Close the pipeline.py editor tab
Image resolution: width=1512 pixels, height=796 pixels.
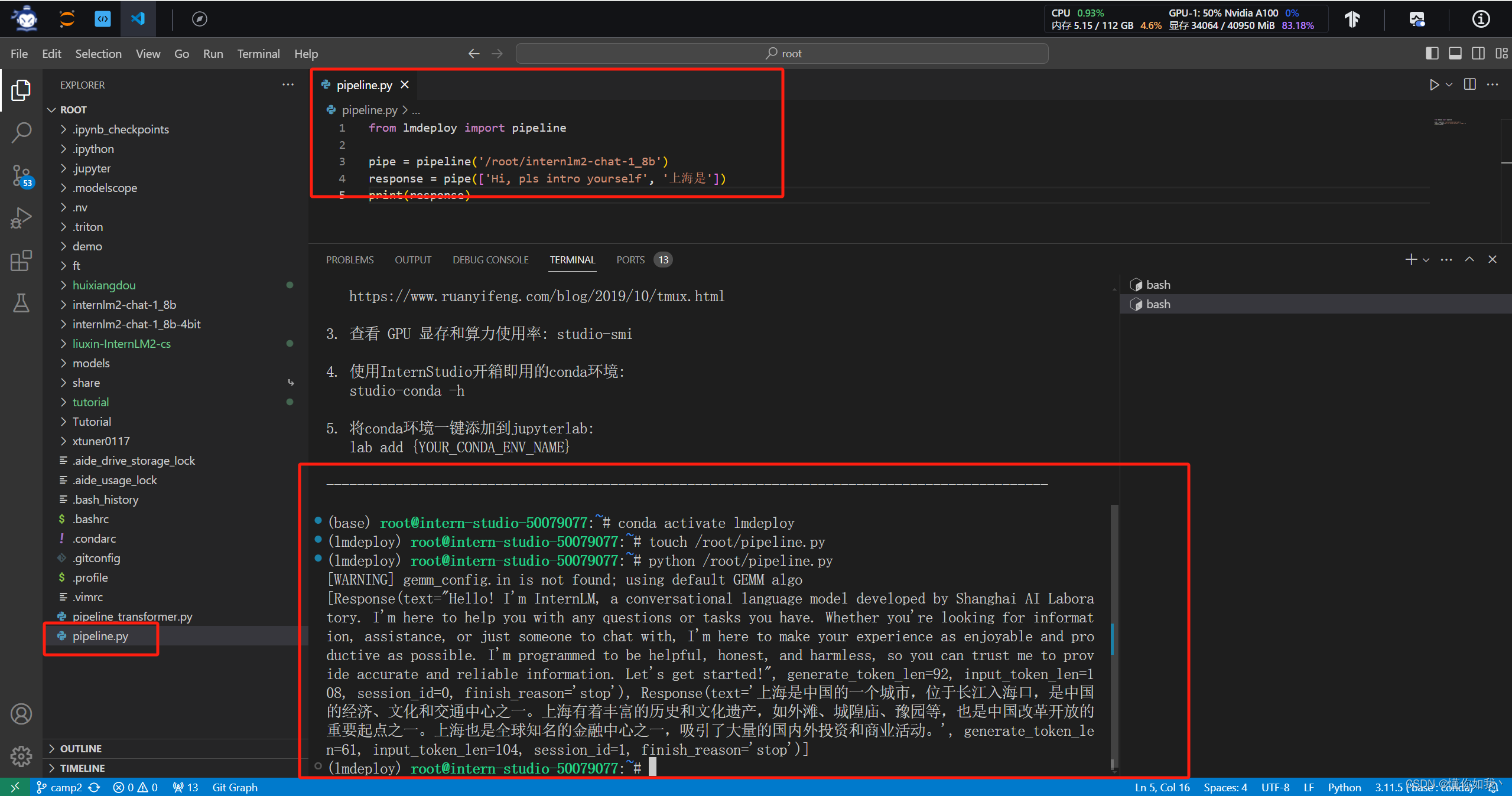tap(405, 85)
